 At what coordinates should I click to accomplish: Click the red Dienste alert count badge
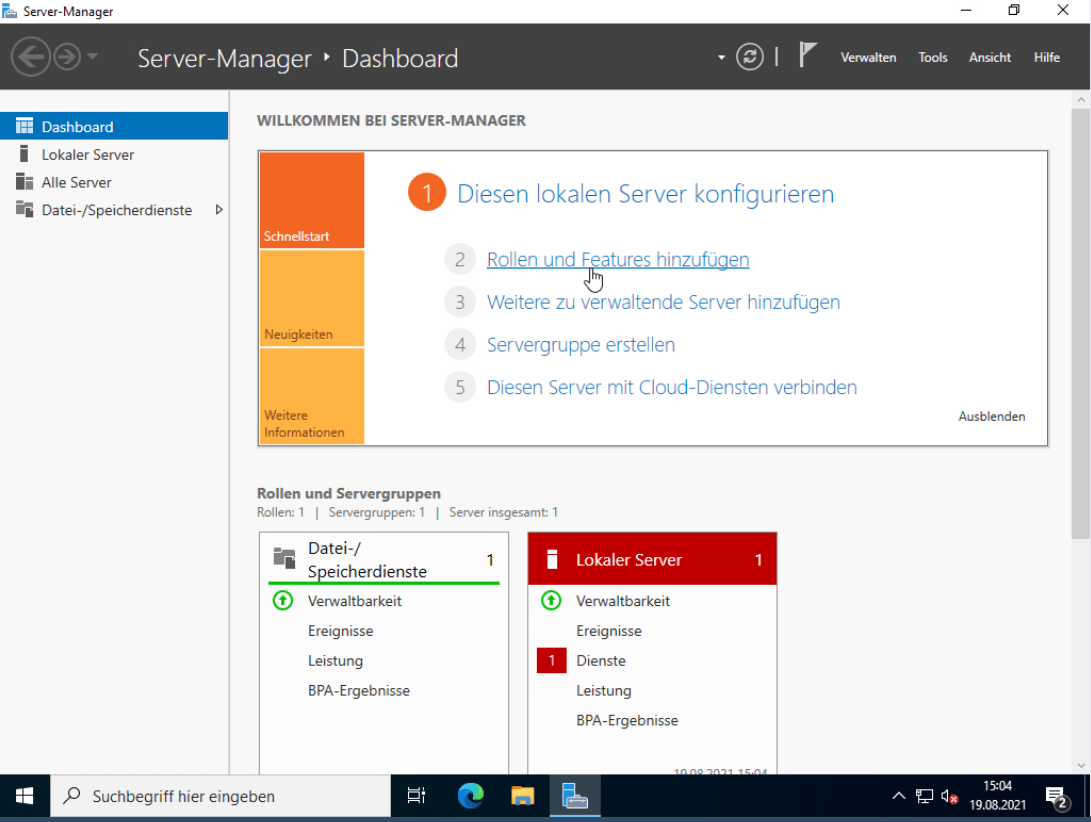pos(551,661)
